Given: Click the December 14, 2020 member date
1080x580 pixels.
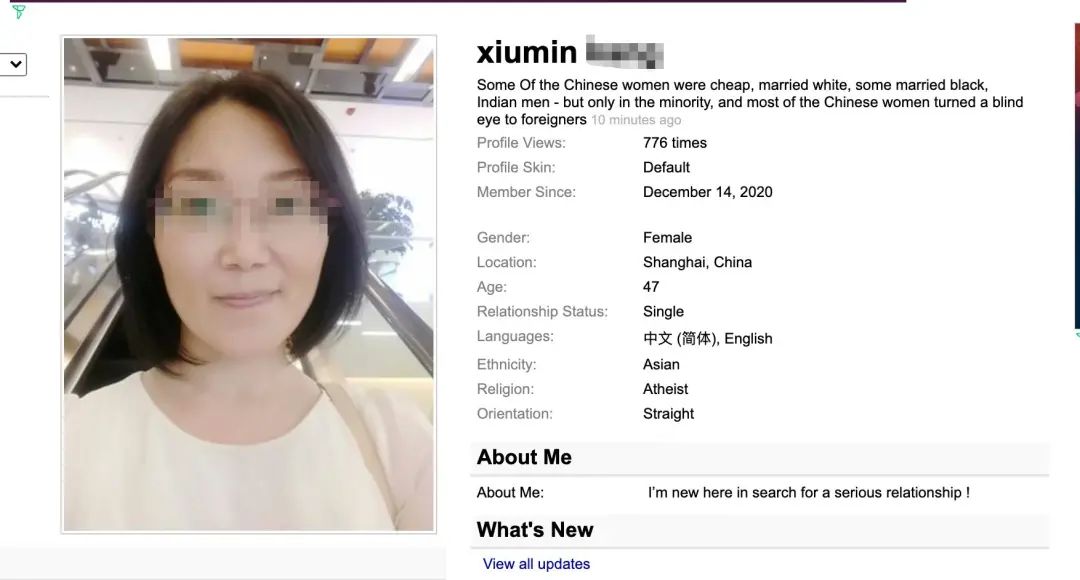Looking at the screenshot, I should coord(707,192).
